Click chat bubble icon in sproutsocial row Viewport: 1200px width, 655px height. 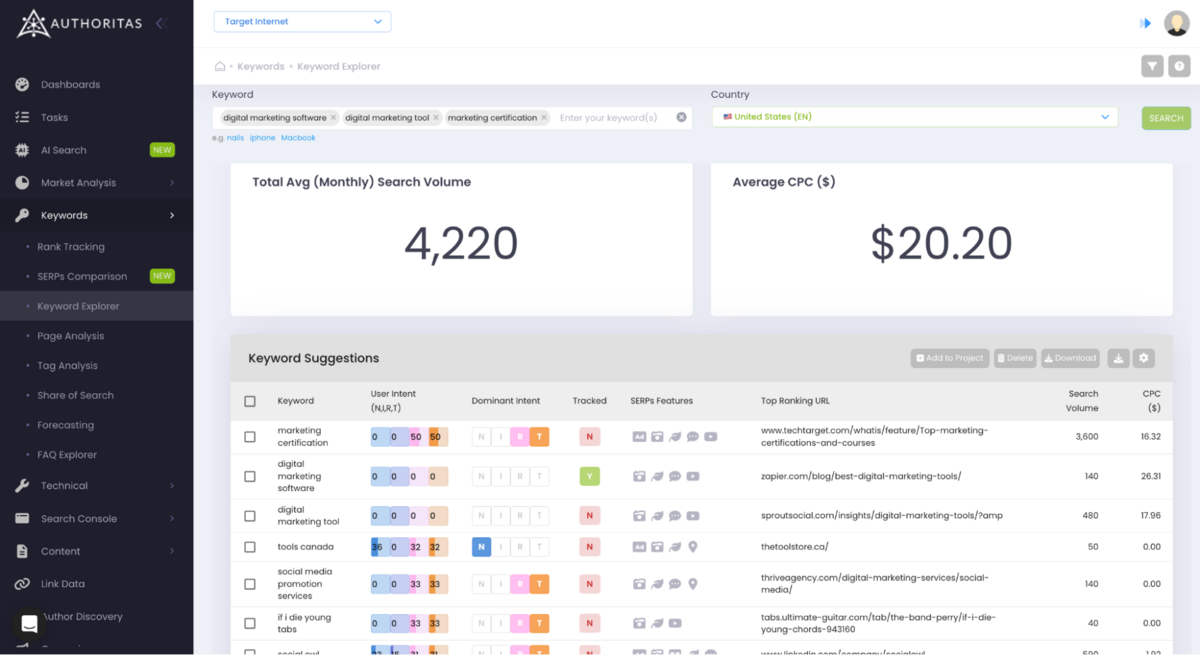click(675, 516)
